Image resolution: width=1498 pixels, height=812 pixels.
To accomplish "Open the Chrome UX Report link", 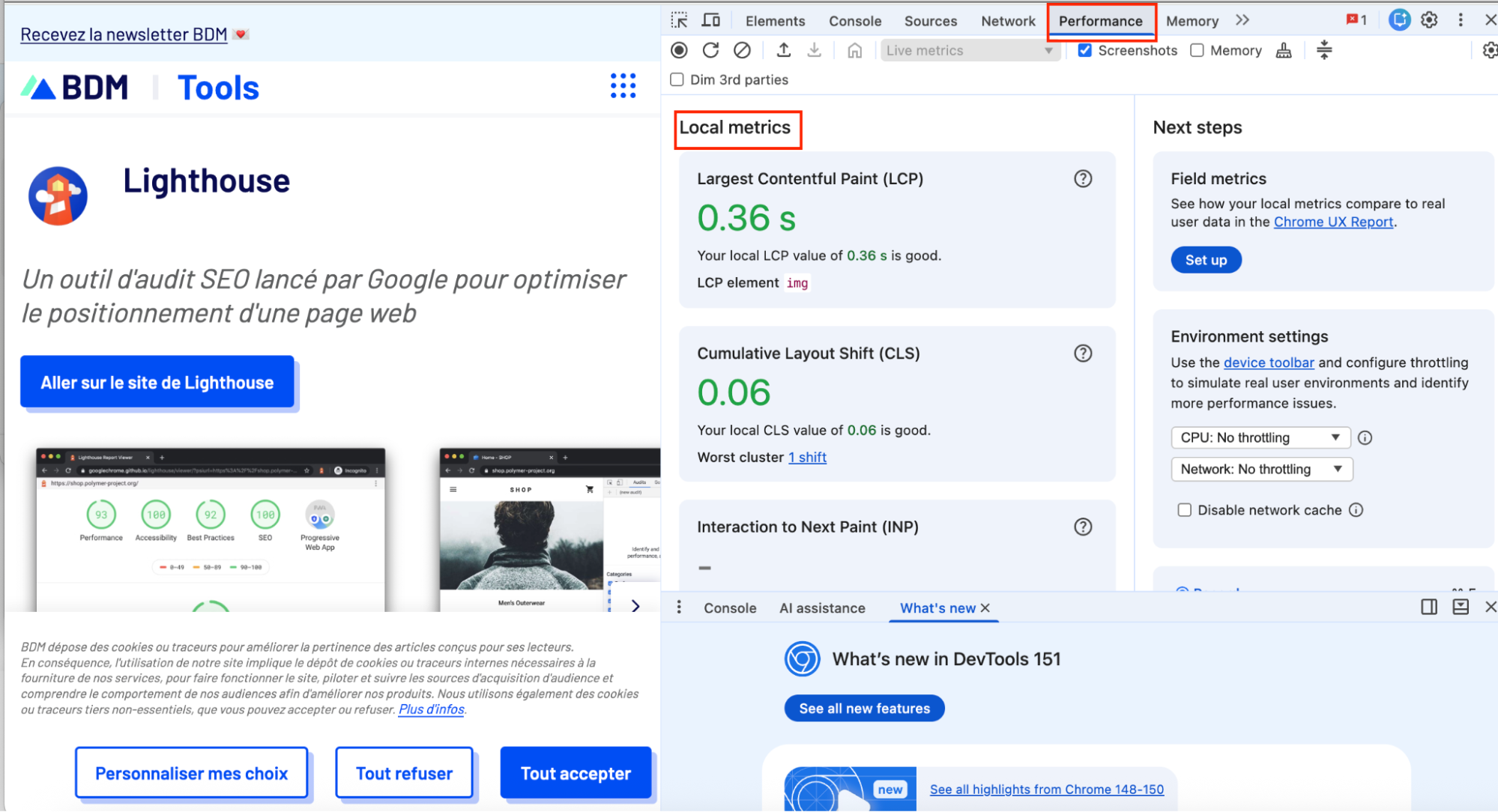I will coord(1333,222).
